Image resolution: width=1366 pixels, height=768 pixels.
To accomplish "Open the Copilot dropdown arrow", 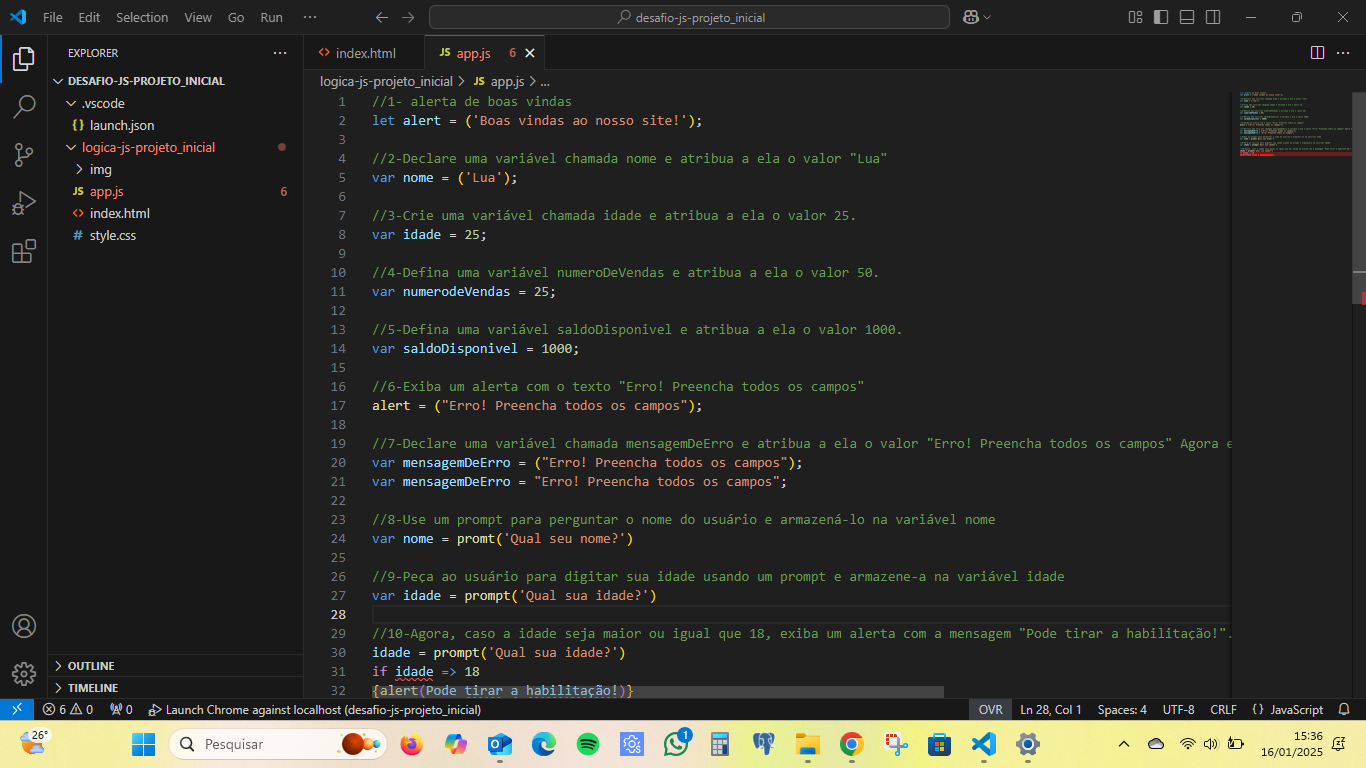I will [988, 17].
